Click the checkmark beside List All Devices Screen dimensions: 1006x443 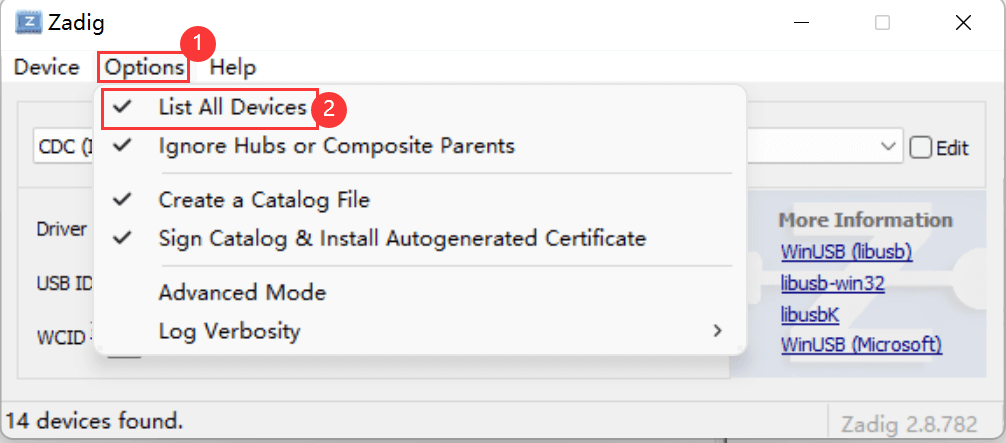[123, 107]
